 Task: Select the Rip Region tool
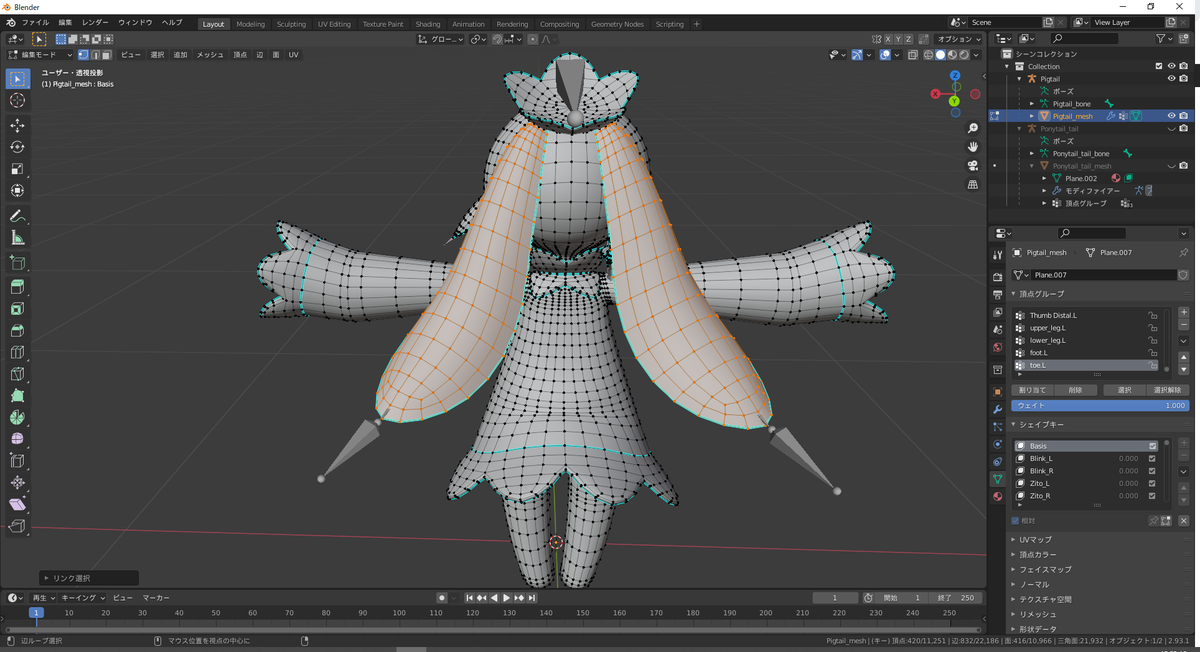pyautogui.click(x=17, y=527)
